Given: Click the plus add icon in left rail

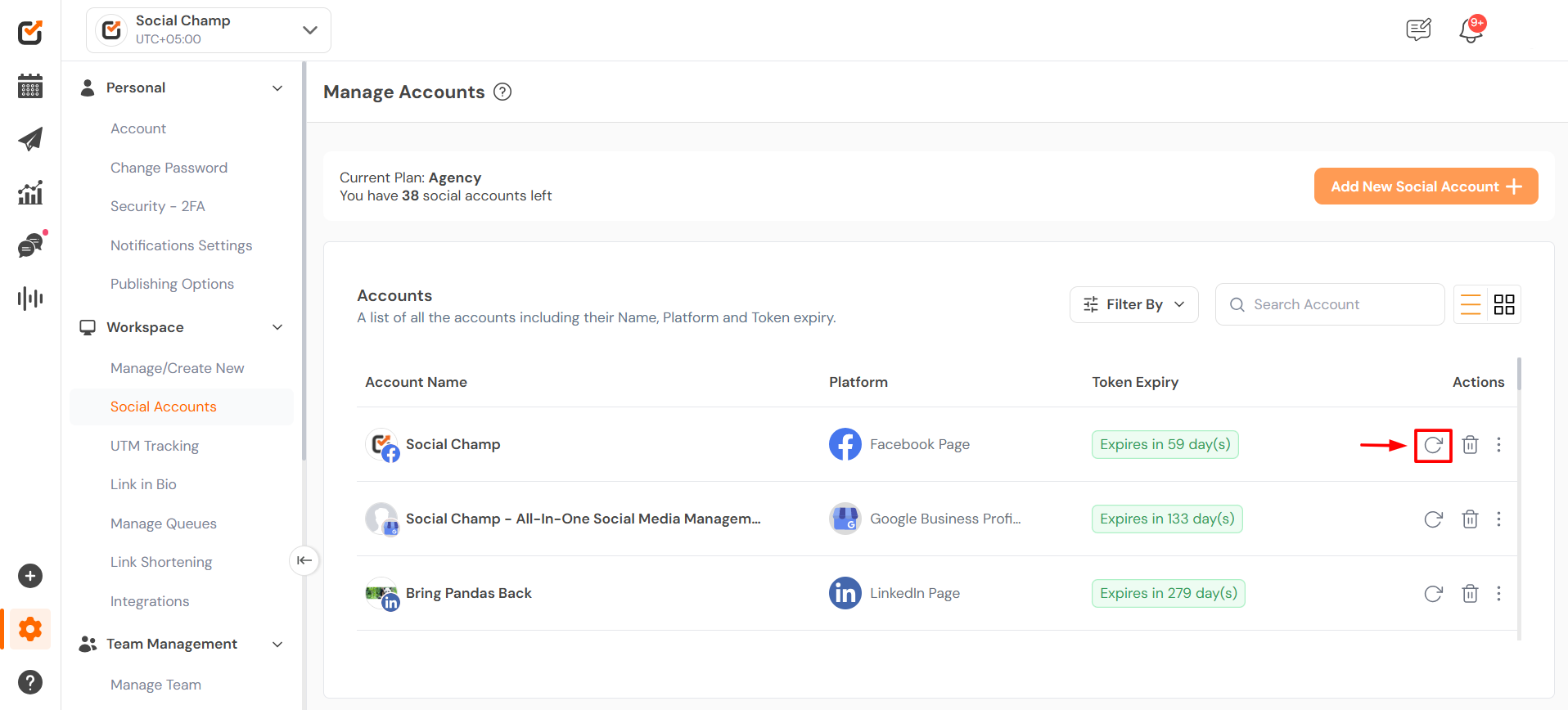Looking at the screenshot, I should click(x=30, y=576).
